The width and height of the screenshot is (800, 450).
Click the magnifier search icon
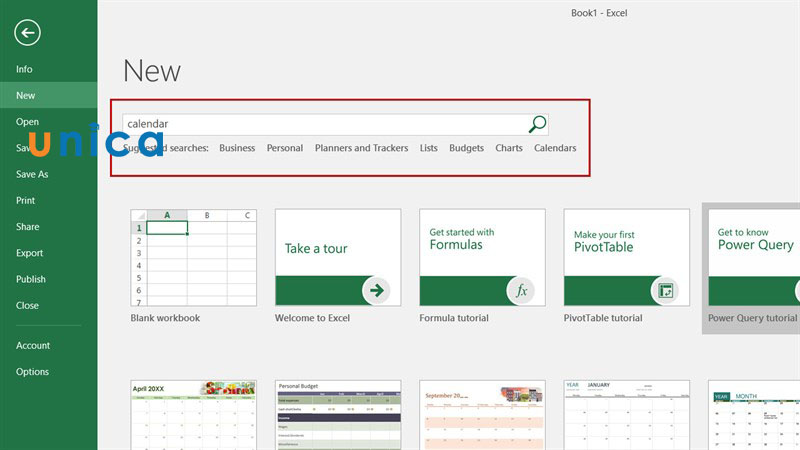[x=537, y=123]
